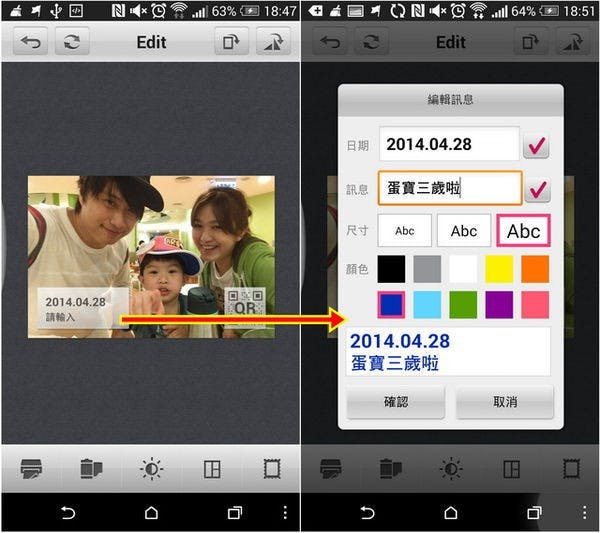This screenshot has width=600, height=533.
Task: Tap Android back key on left phone
Action: tap(68, 513)
